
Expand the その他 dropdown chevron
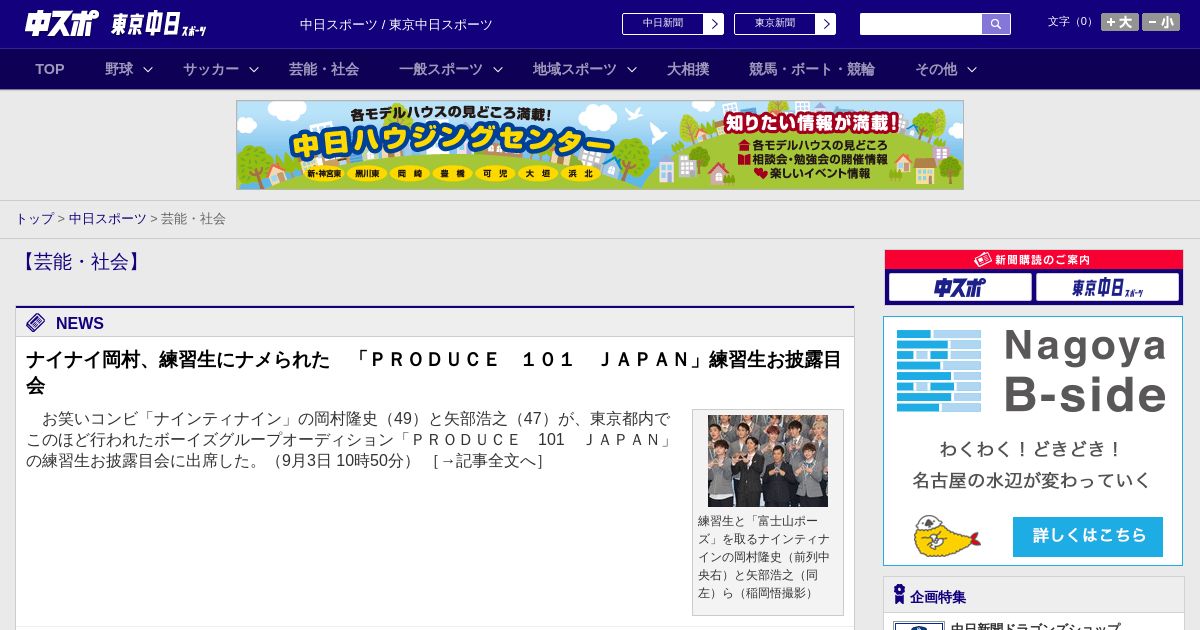[x=972, y=69]
